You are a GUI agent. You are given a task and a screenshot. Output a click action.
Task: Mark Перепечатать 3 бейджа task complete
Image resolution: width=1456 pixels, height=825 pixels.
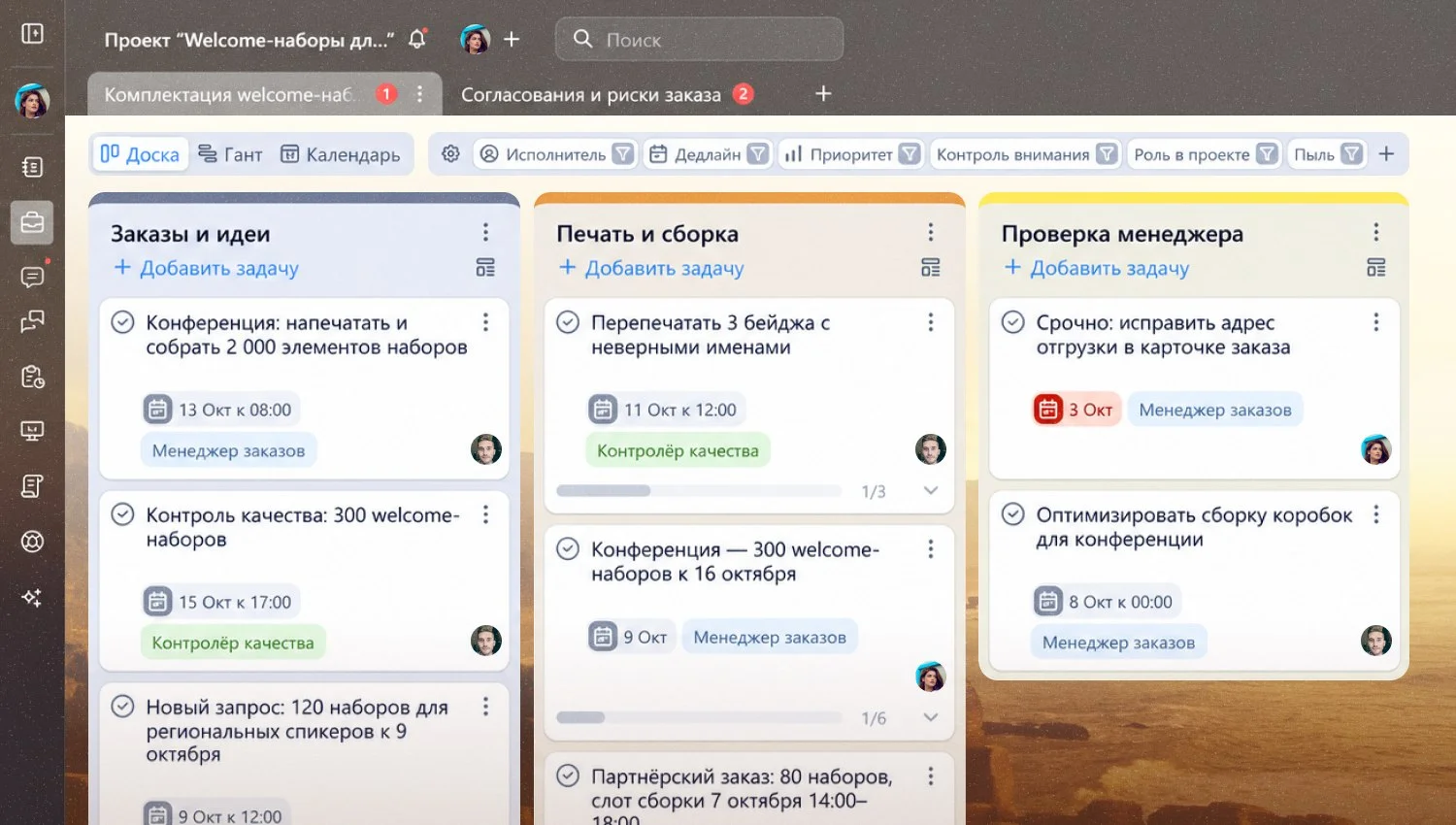click(x=568, y=322)
